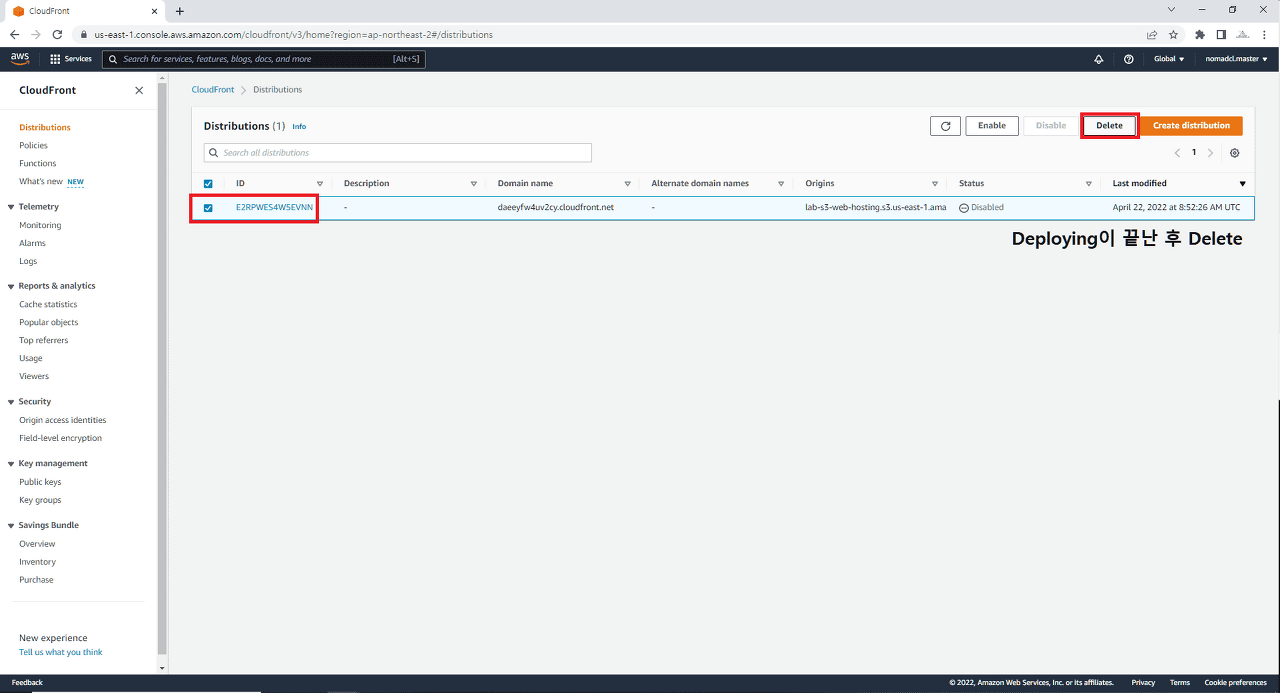Open the browser extensions puzzle icon

click(x=1200, y=34)
